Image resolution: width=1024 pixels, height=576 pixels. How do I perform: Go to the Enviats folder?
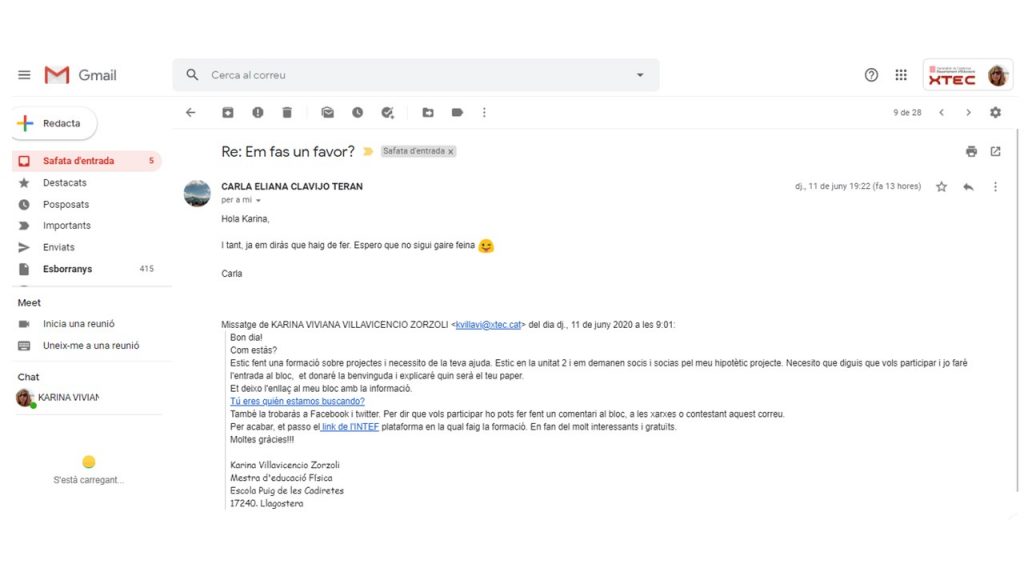click(x=58, y=247)
